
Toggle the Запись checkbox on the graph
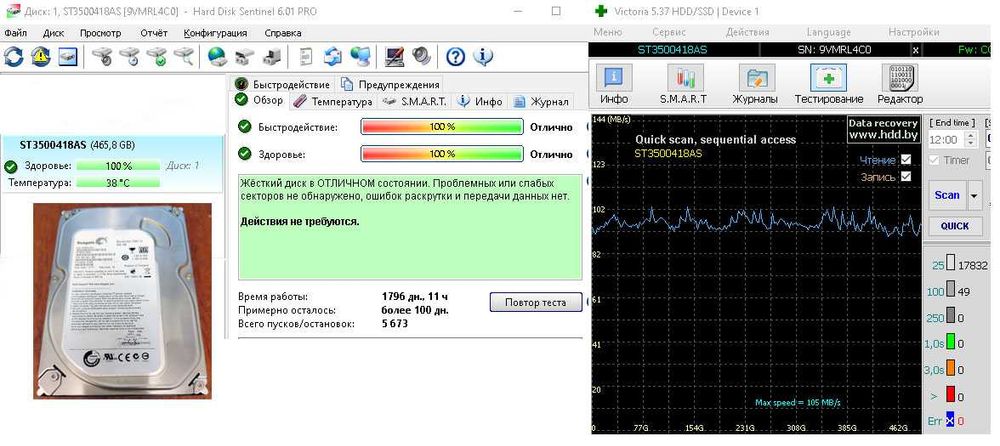coord(905,177)
